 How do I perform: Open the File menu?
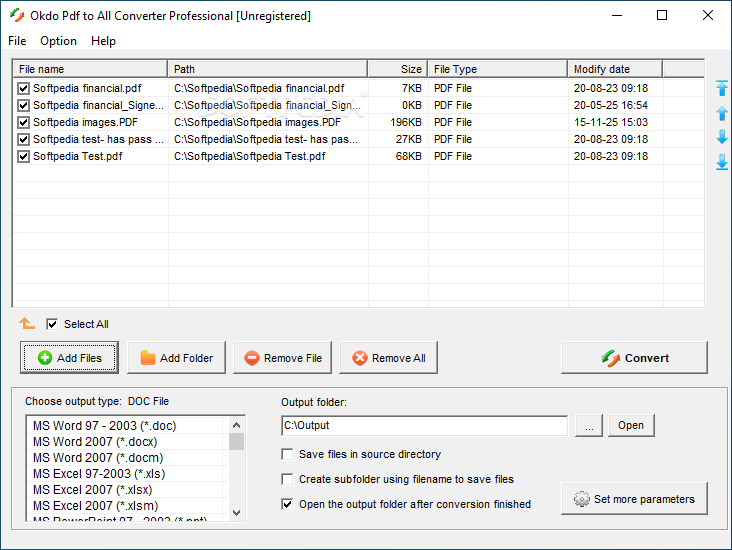pyautogui.click(x=17, y=41)
